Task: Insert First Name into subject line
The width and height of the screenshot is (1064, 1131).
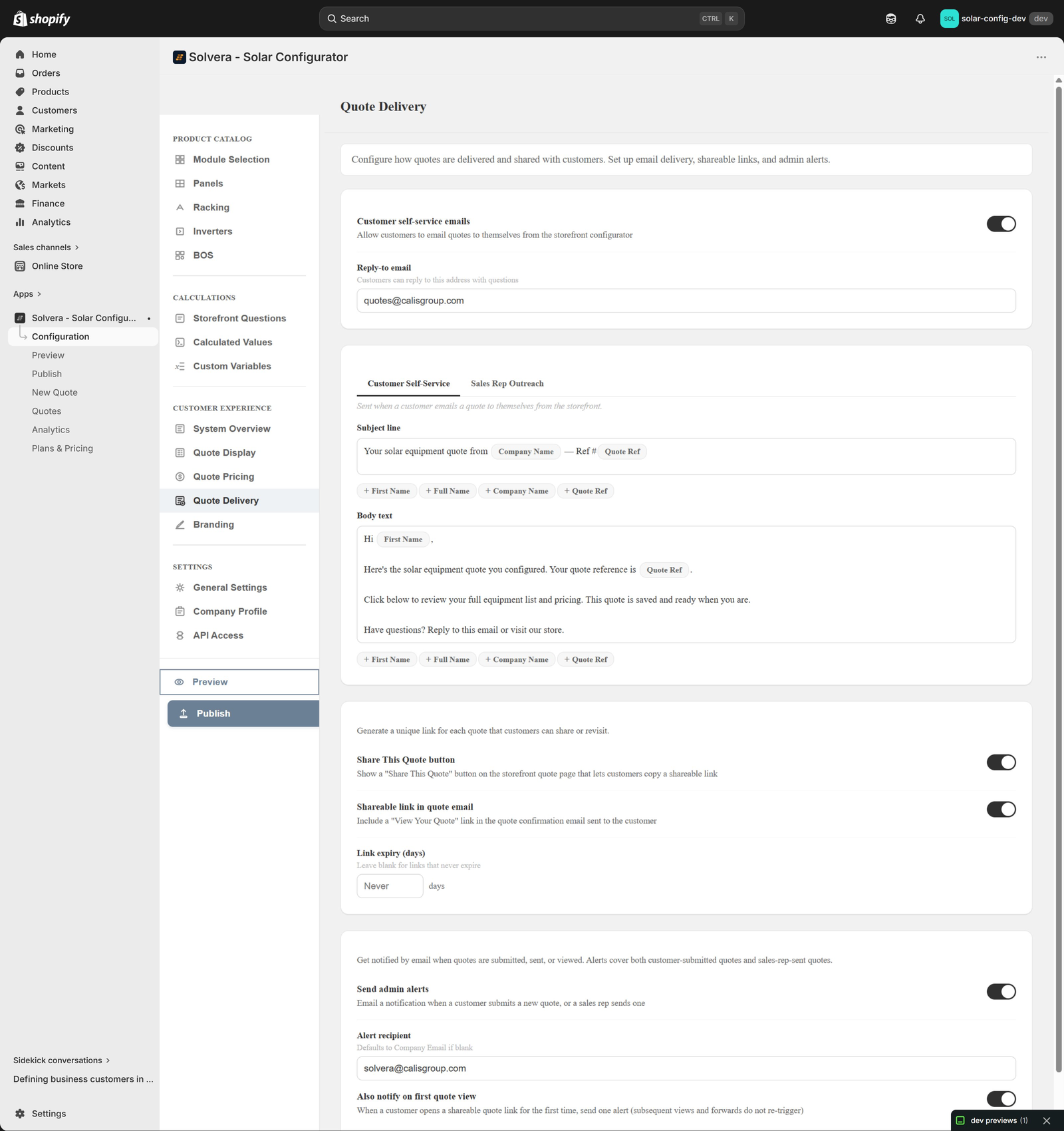Action: tap(387, 491)
